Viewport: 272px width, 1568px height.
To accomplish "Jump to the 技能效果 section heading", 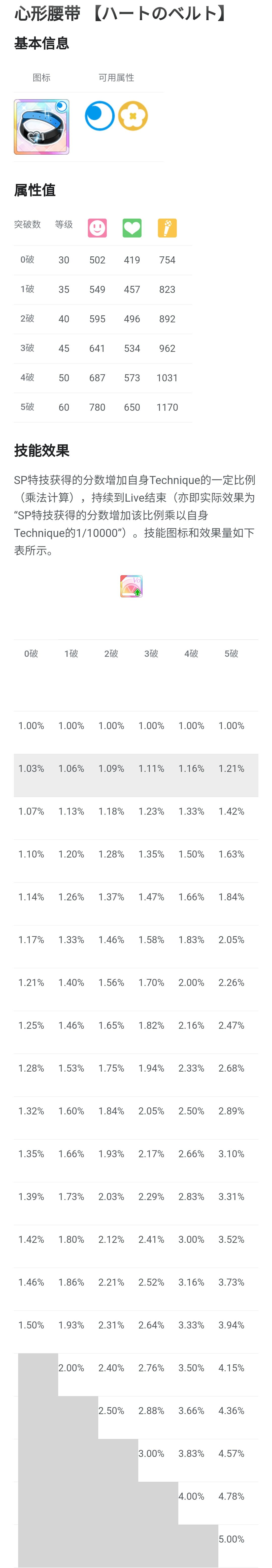I will [x=41, y=451].
